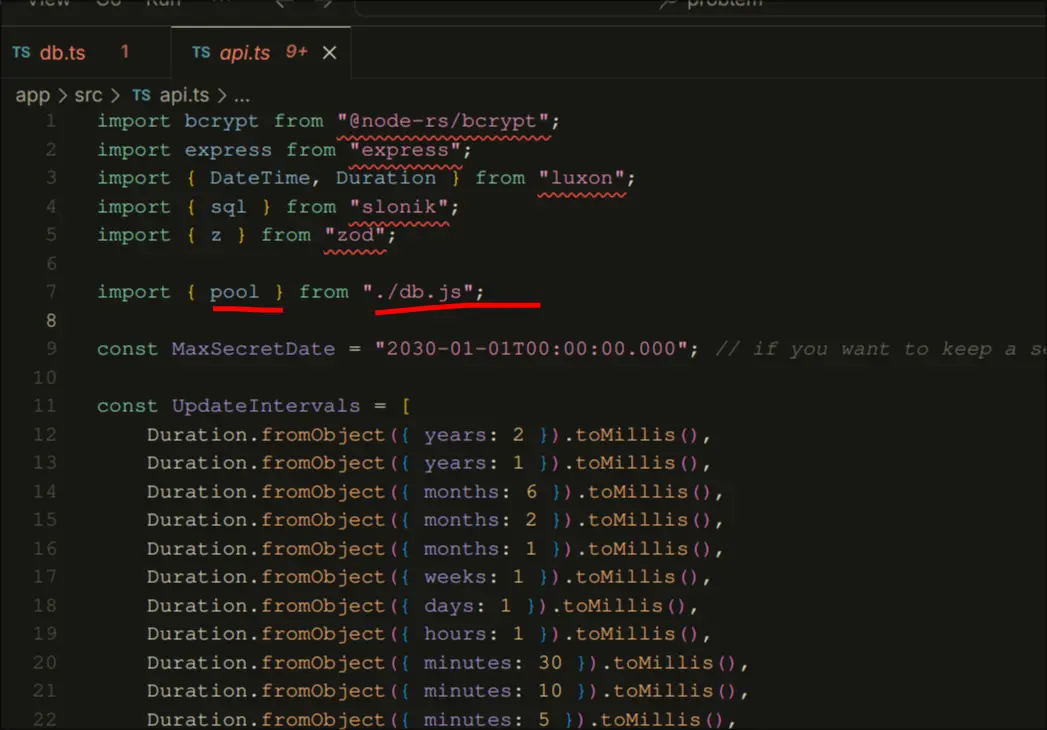Click the search magnifier icon in title bar
The height and width of the screenshot is (730, 1047).
tap(668, 4)
